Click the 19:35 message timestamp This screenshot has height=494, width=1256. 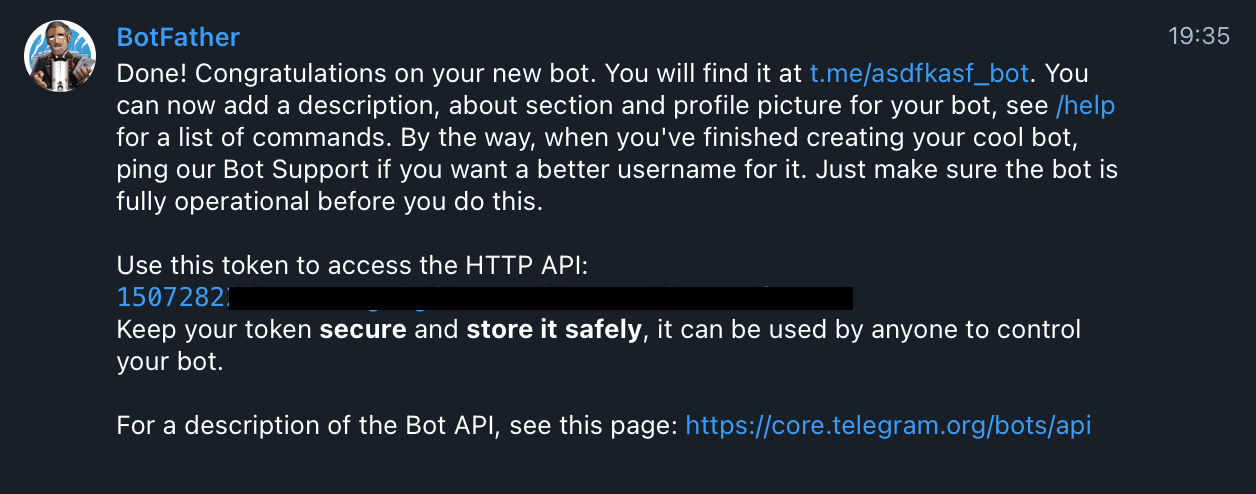point(1199,37)
